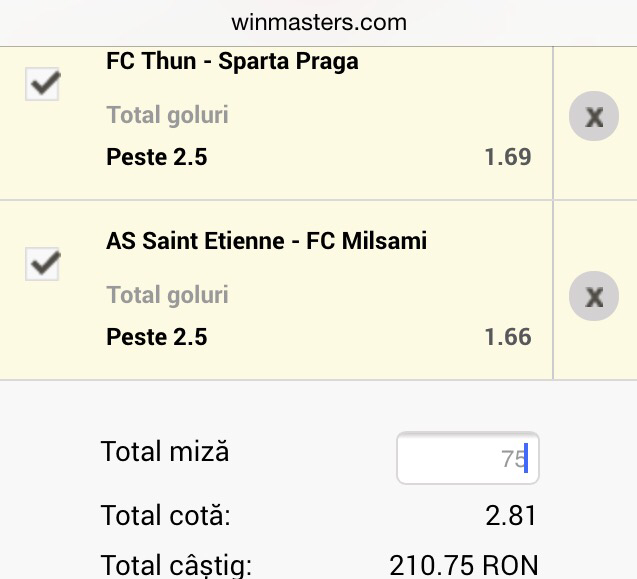Click the 210.75 RON winnings amount
Image resolution: width=637 pixels, height=579 pixels.
point(463,565)
